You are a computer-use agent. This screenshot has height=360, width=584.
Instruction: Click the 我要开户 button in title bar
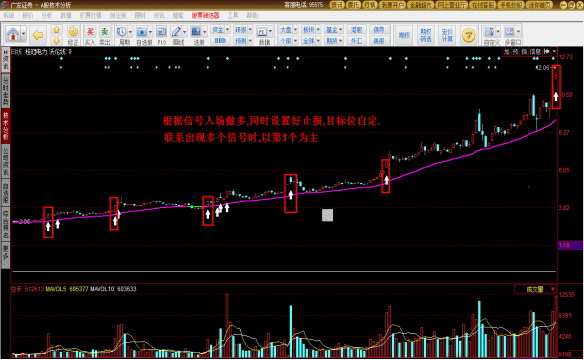pos(392,5)
